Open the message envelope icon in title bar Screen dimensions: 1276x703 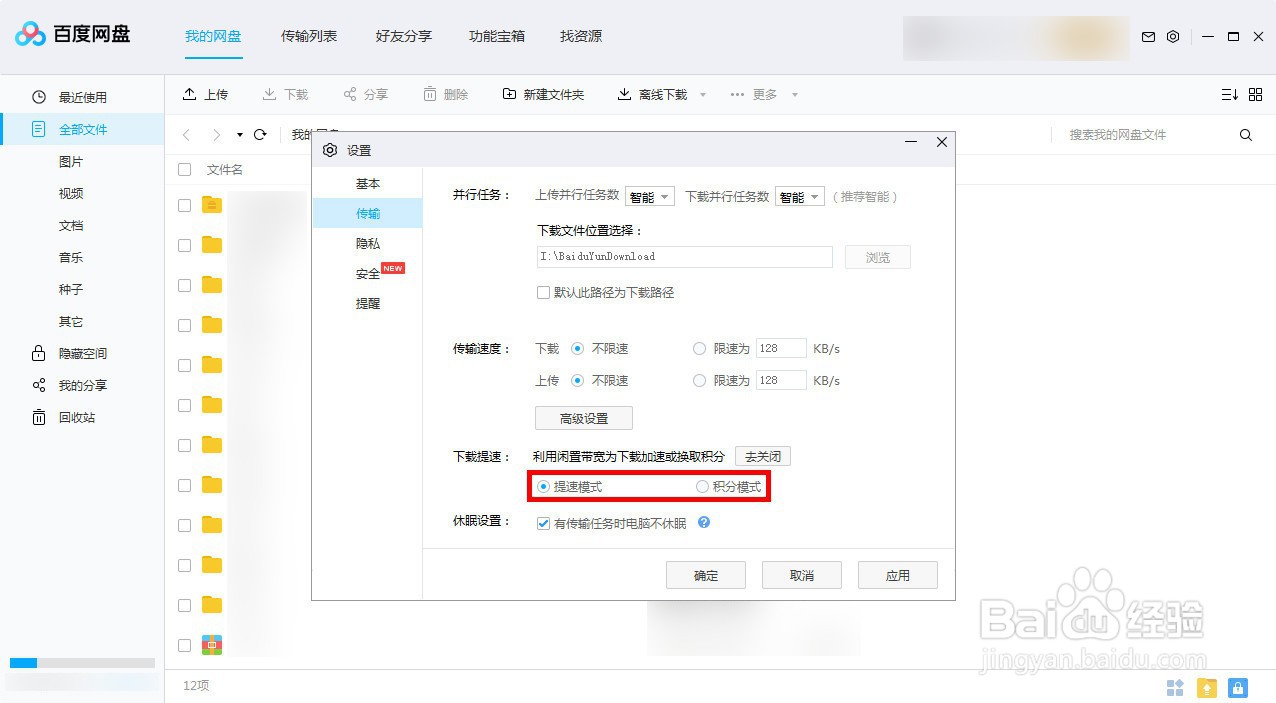click(1148, 36)
